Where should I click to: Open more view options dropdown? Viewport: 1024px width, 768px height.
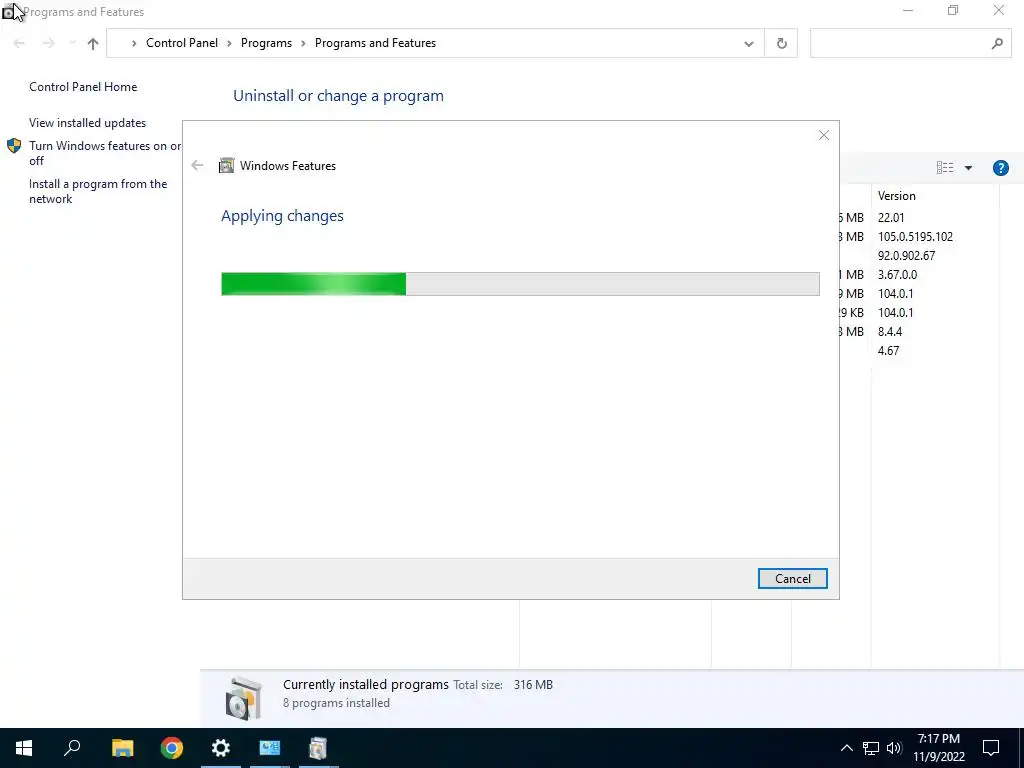(x=968, y=168)
